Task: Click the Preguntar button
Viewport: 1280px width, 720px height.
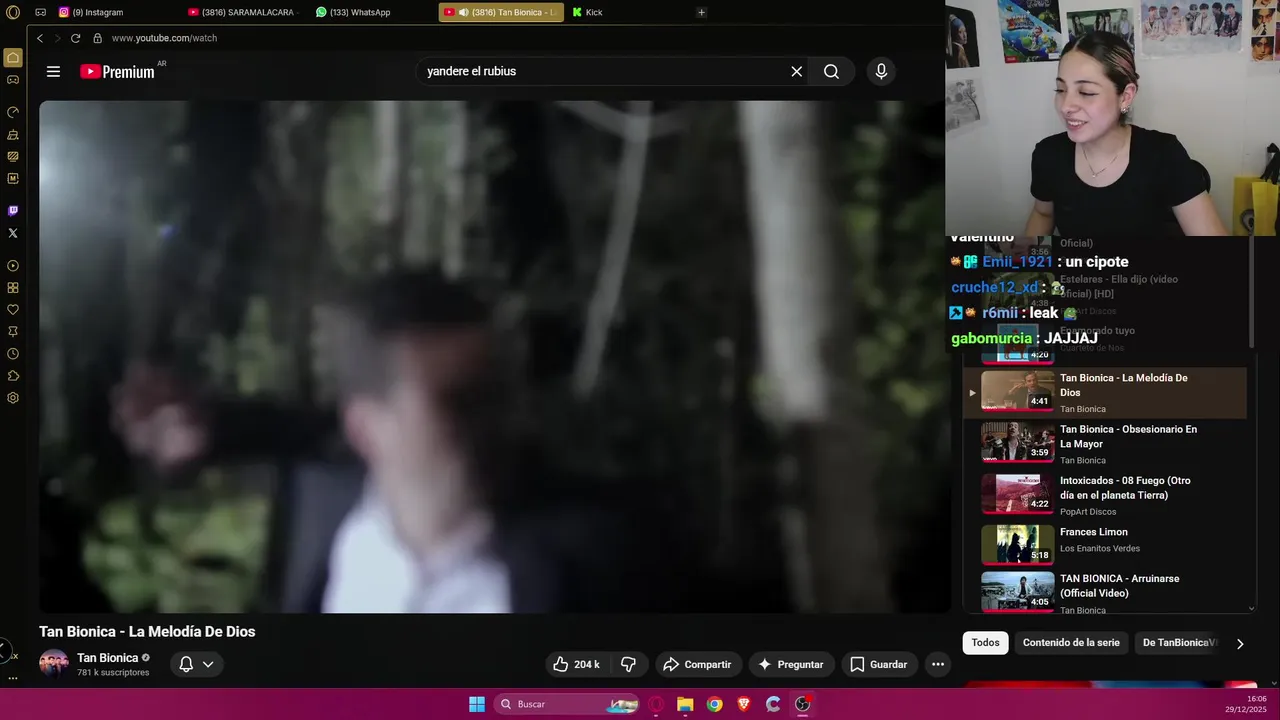Action: pos(791,664)
